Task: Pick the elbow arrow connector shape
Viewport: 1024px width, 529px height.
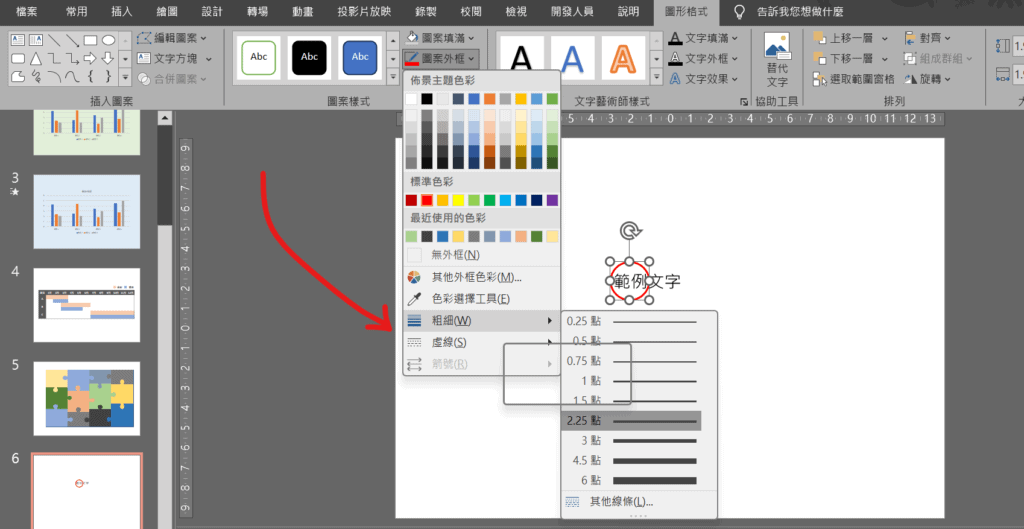Action: [x=72, y=59]
